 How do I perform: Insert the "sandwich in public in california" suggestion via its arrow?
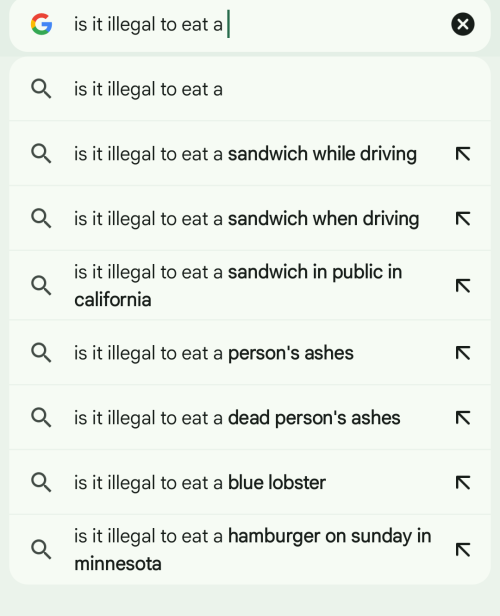[x=463, y=286]
